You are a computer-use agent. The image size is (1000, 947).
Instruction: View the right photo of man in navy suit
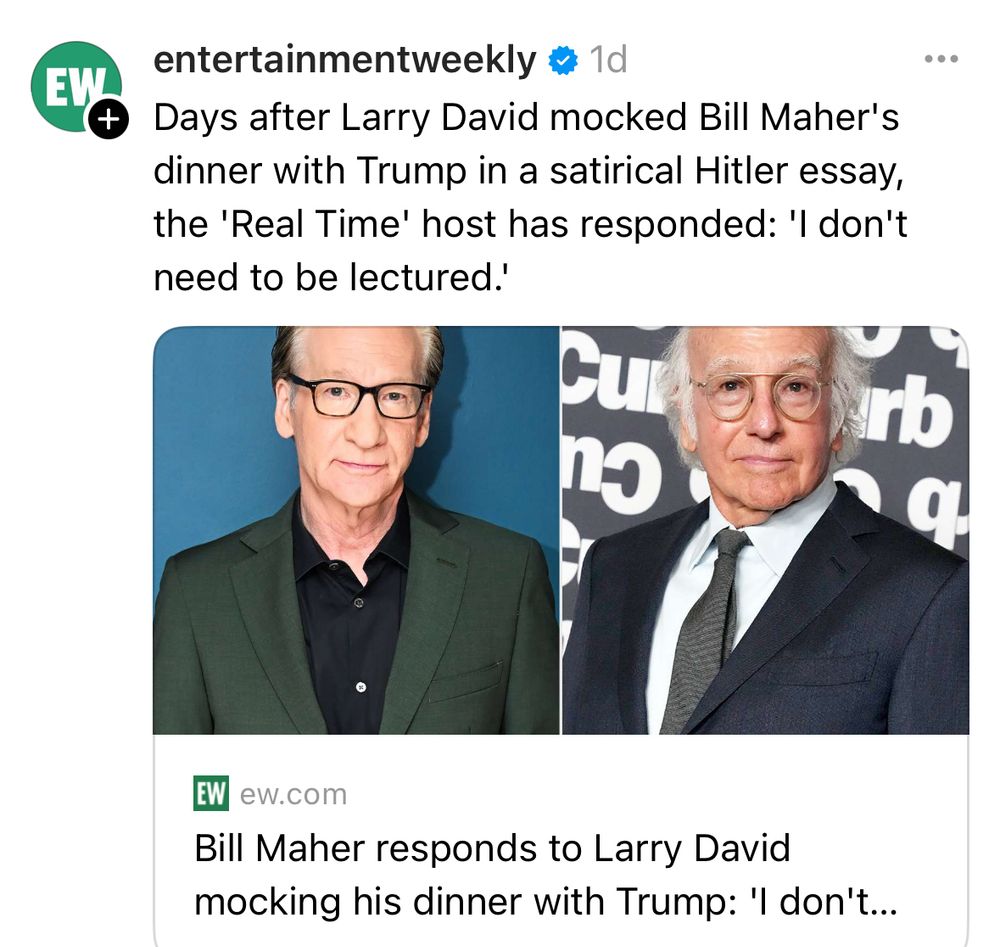pyautogui.click(x=765, y=530)
